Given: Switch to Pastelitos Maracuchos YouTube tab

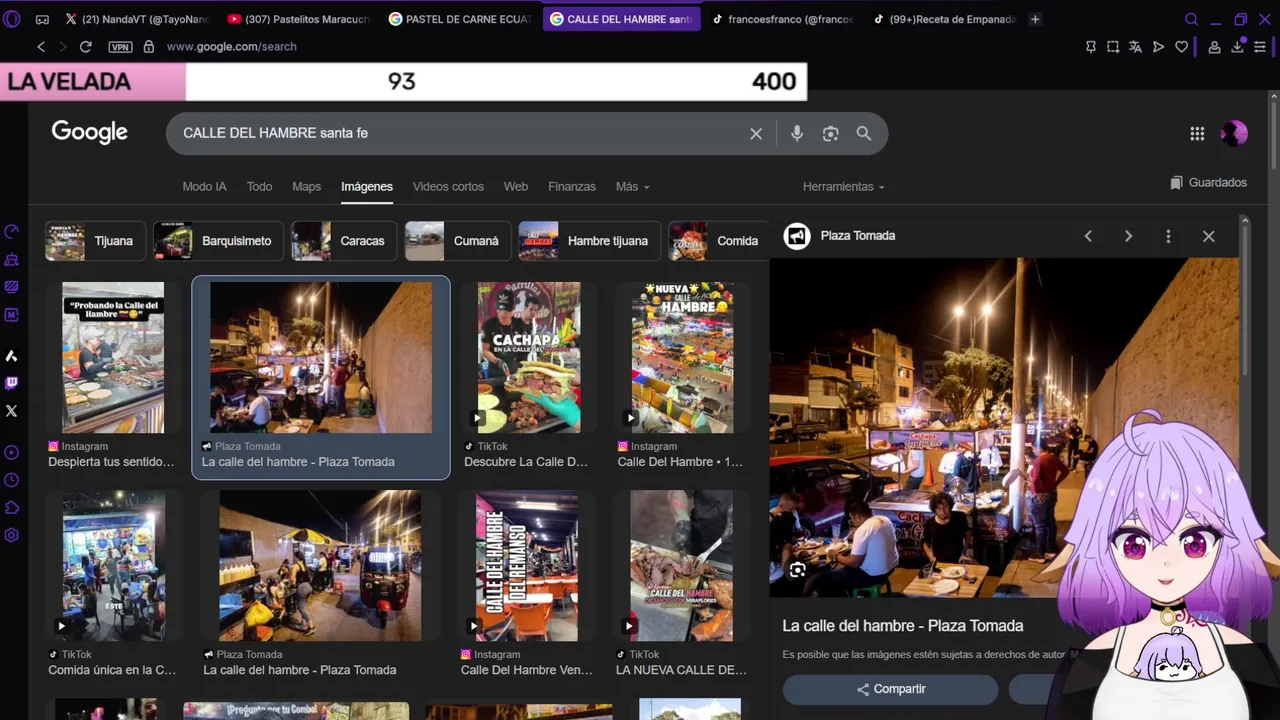Looking at the screenshot, I should (x=298, y=19).
